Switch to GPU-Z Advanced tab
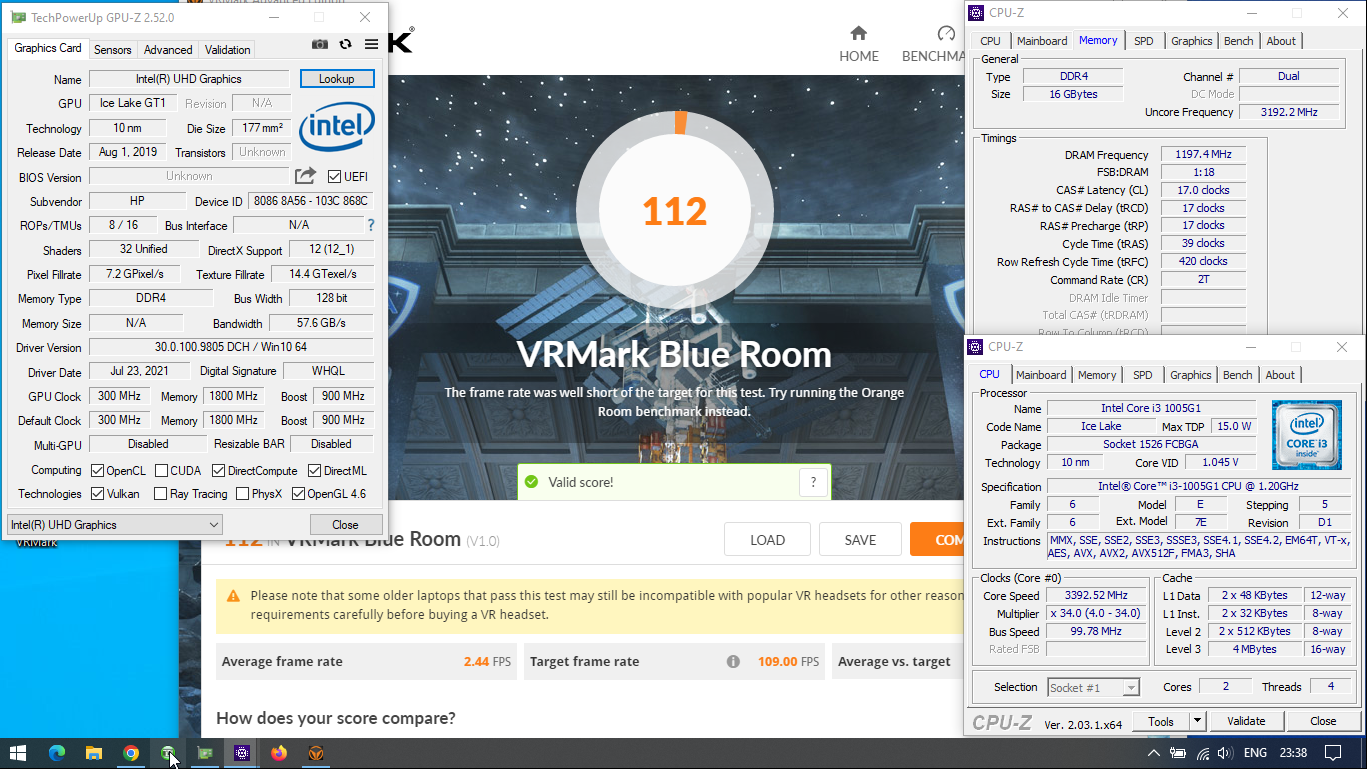This screenshot has width=1367, height=769. 168,49
